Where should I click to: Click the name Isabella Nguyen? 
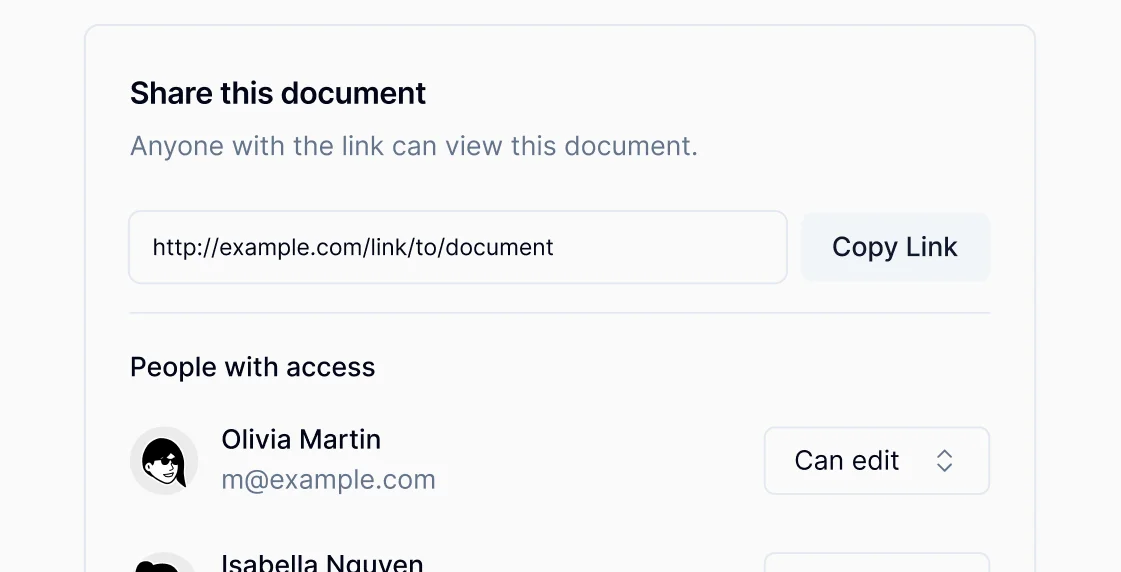(322, 563)
